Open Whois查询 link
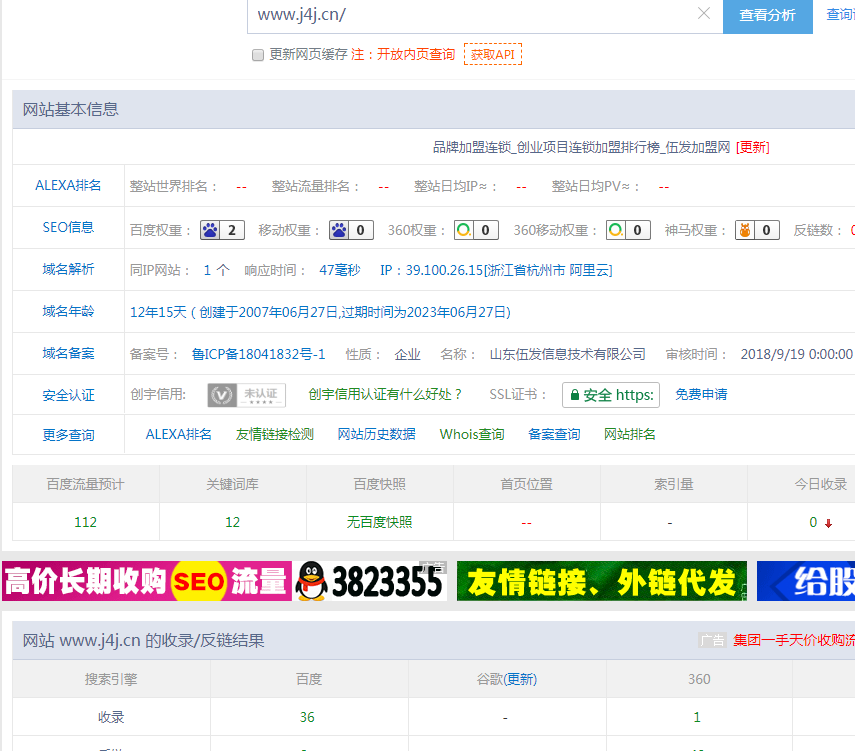This screenshot has width=855, height=751. [x=472, y=434]
